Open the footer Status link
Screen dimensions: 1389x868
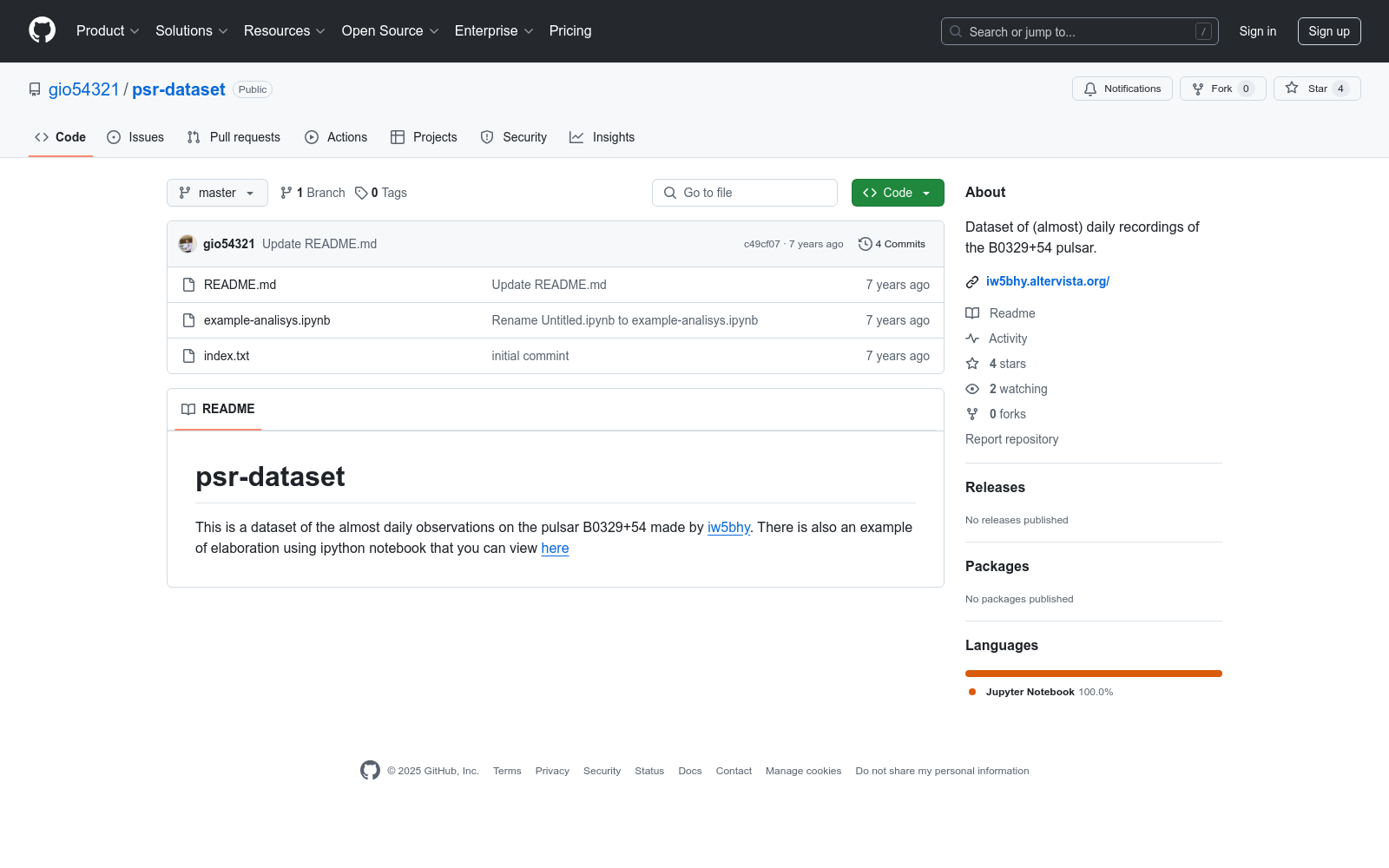[649, 771]
